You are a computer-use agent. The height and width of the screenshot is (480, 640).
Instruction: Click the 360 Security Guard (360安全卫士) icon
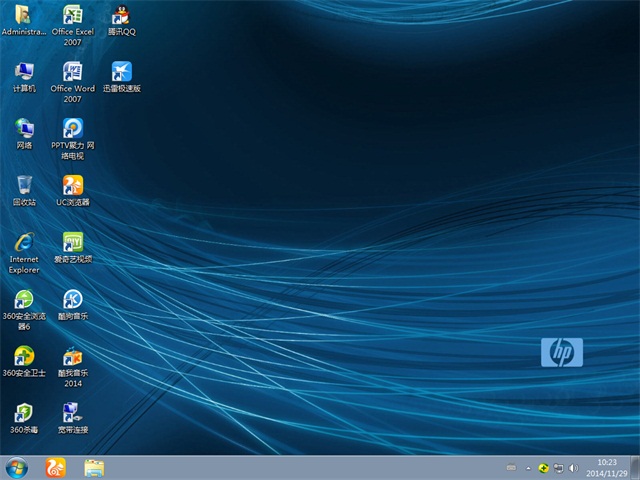(24, 357)
